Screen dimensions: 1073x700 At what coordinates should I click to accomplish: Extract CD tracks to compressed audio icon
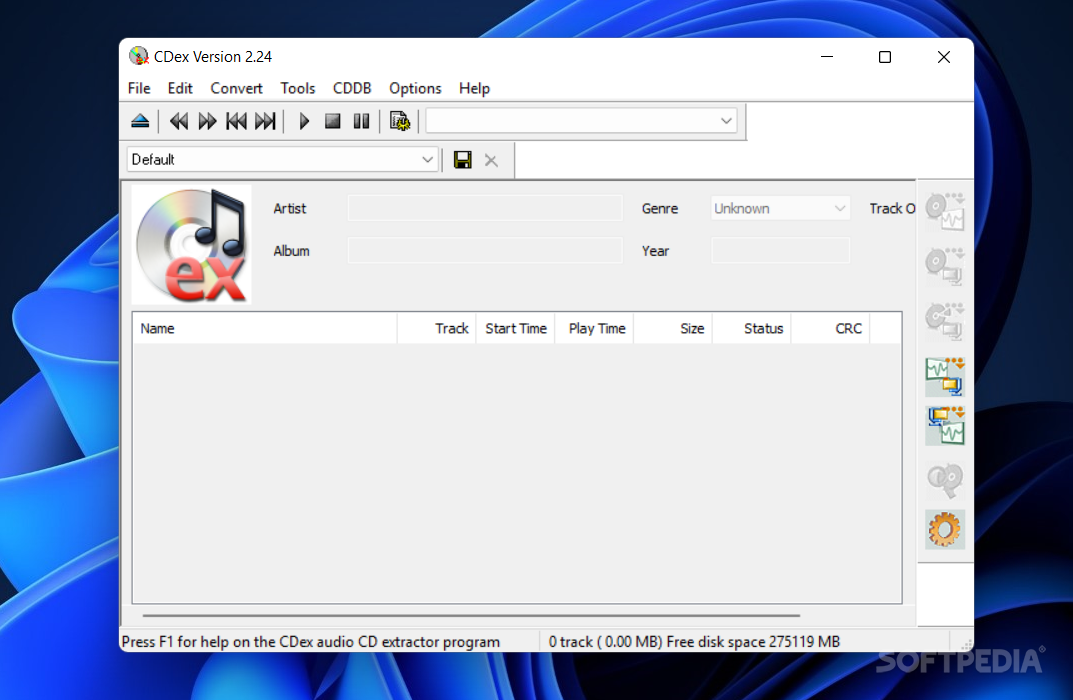pyautogui.click(x=945, y=266)
